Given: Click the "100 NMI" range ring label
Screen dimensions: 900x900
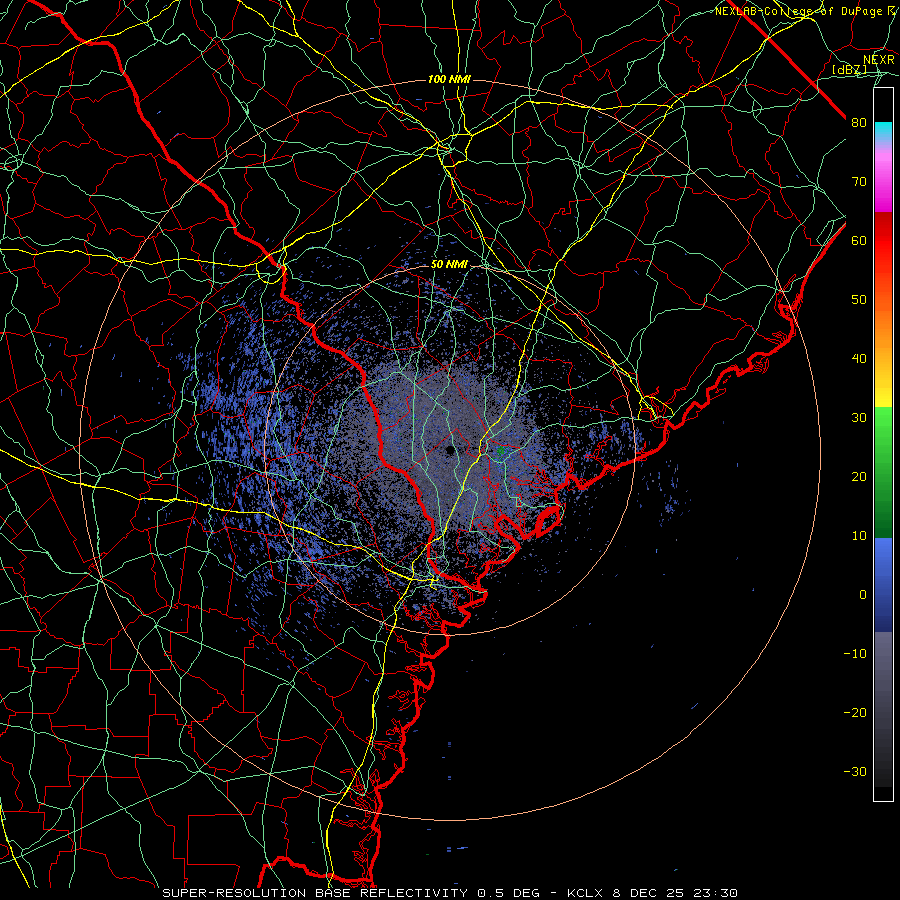Looking at the screenshot, I should click(x=449, y=79).
